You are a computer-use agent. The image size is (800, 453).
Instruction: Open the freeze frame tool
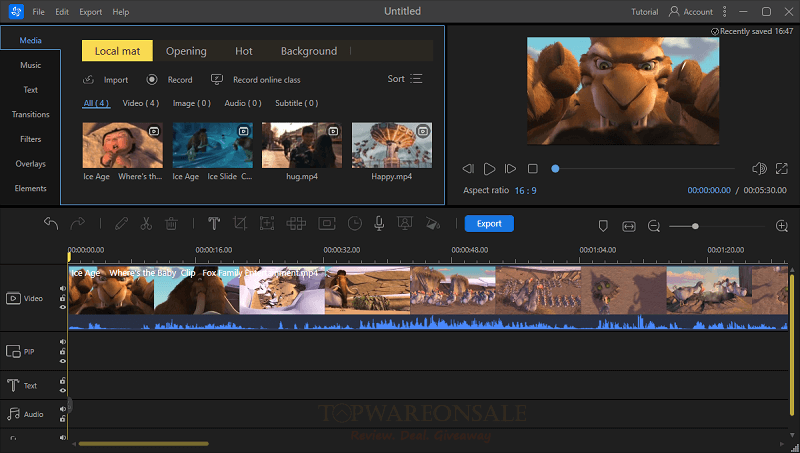click(327, 223)
